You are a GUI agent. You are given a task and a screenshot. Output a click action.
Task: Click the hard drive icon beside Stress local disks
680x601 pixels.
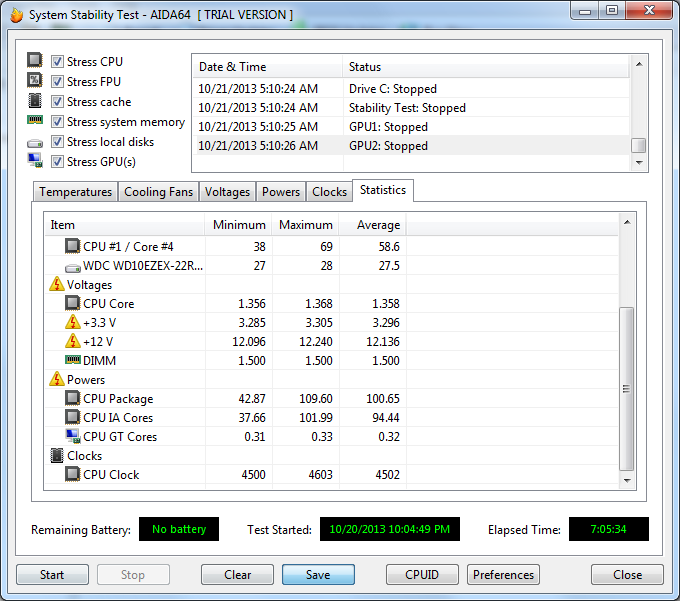coord(35,143)
